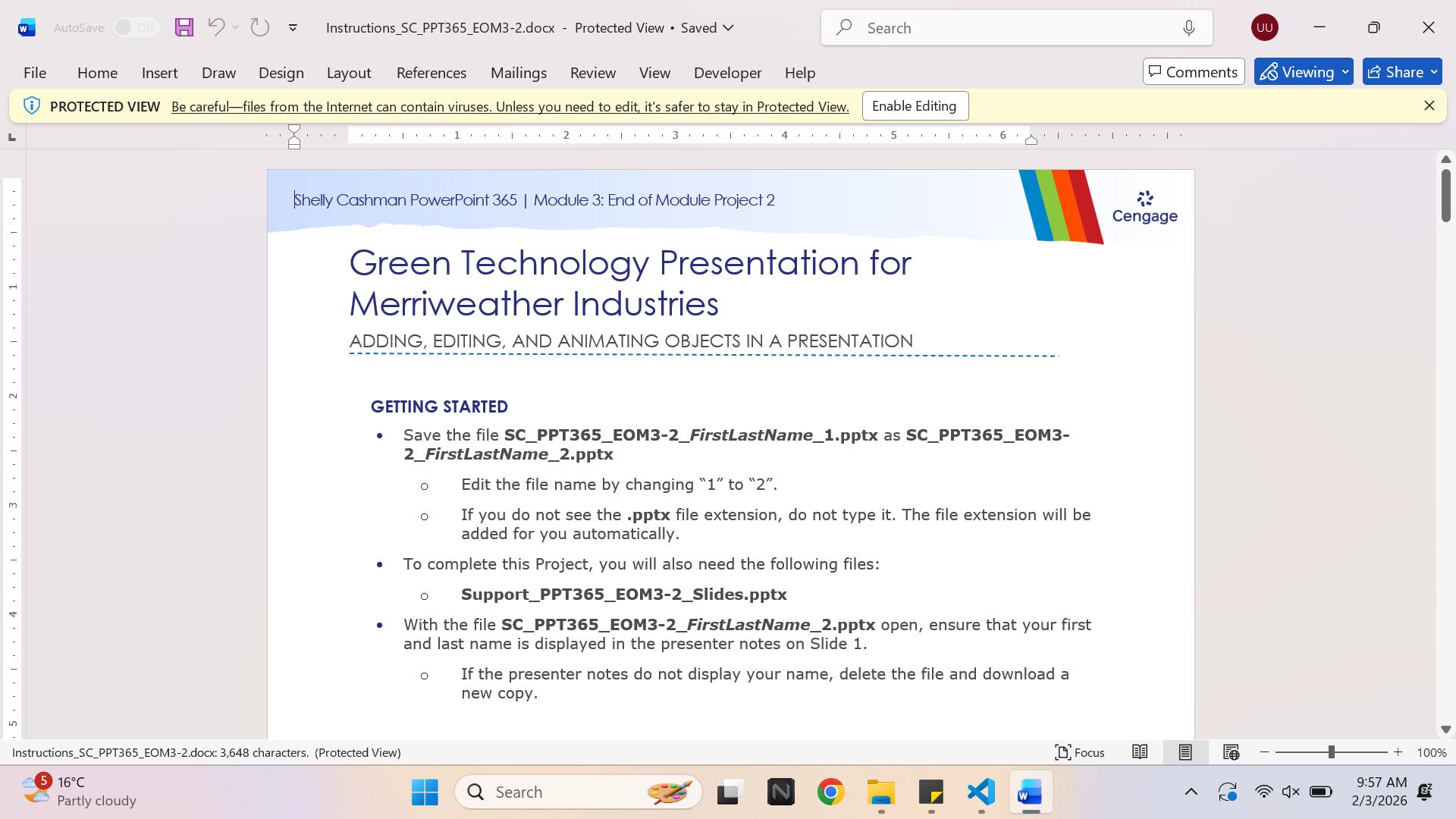Open Notion from the taskbar
The height and width of the screenshot is (819, 1456).
pos(781,792)
